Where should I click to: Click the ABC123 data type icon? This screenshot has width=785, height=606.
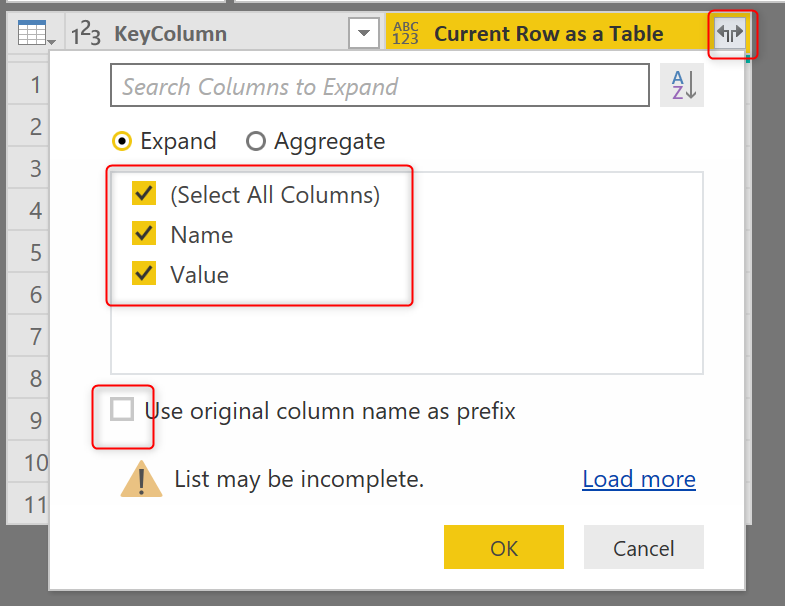pos(407,34)
